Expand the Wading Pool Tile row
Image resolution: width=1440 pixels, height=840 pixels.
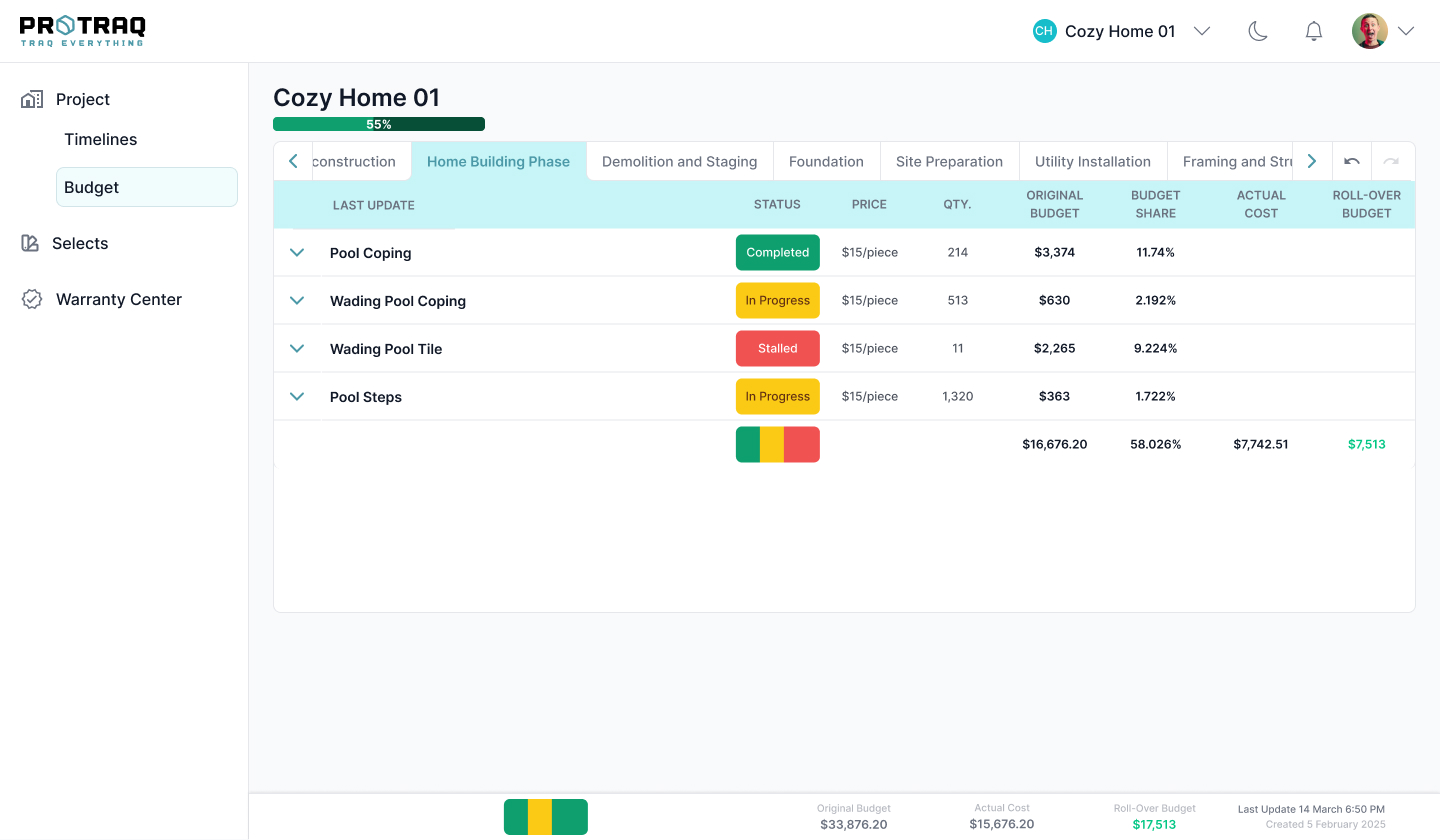click(297, 349)
